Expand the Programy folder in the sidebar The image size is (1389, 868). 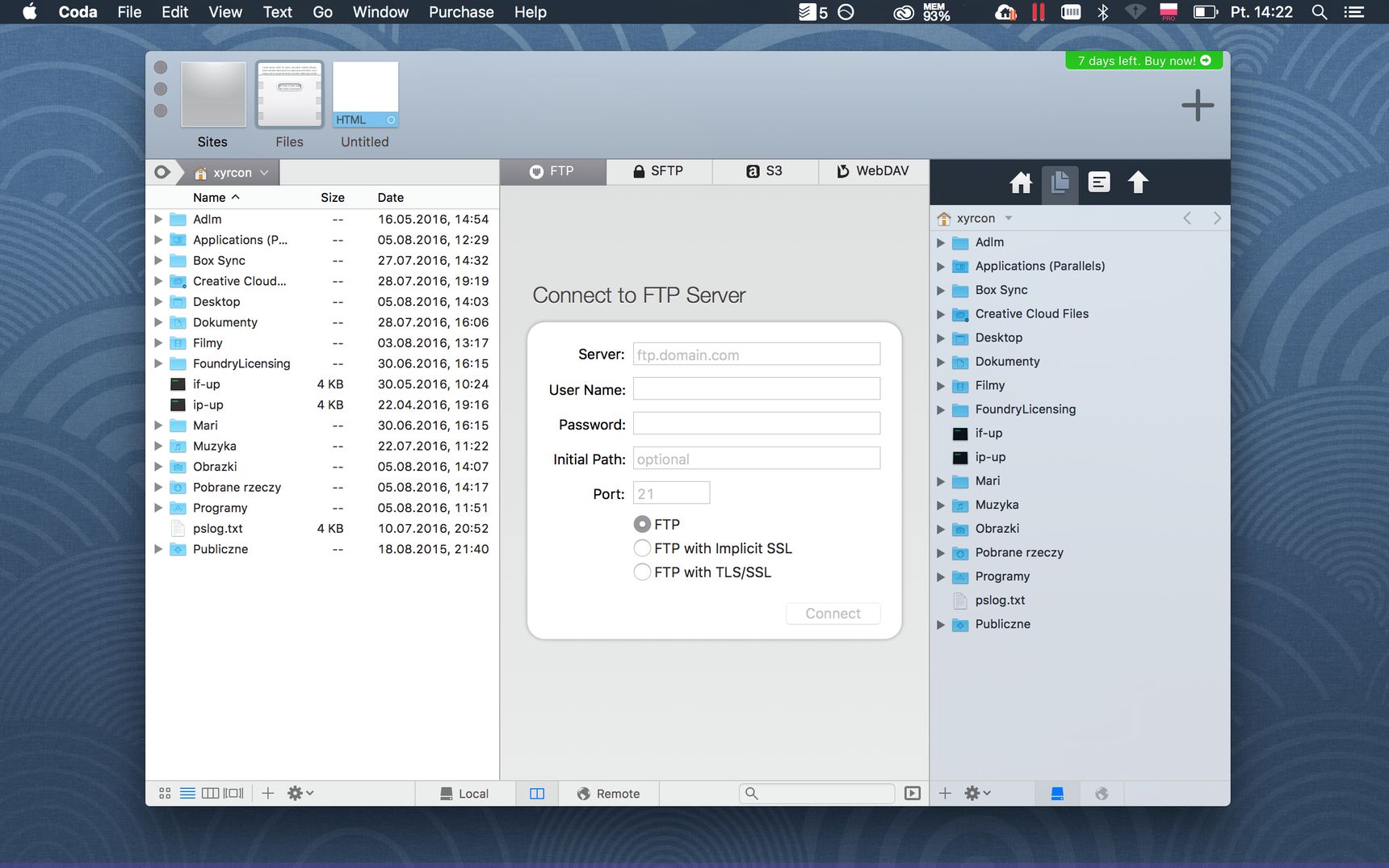click(x=940, y=577)
